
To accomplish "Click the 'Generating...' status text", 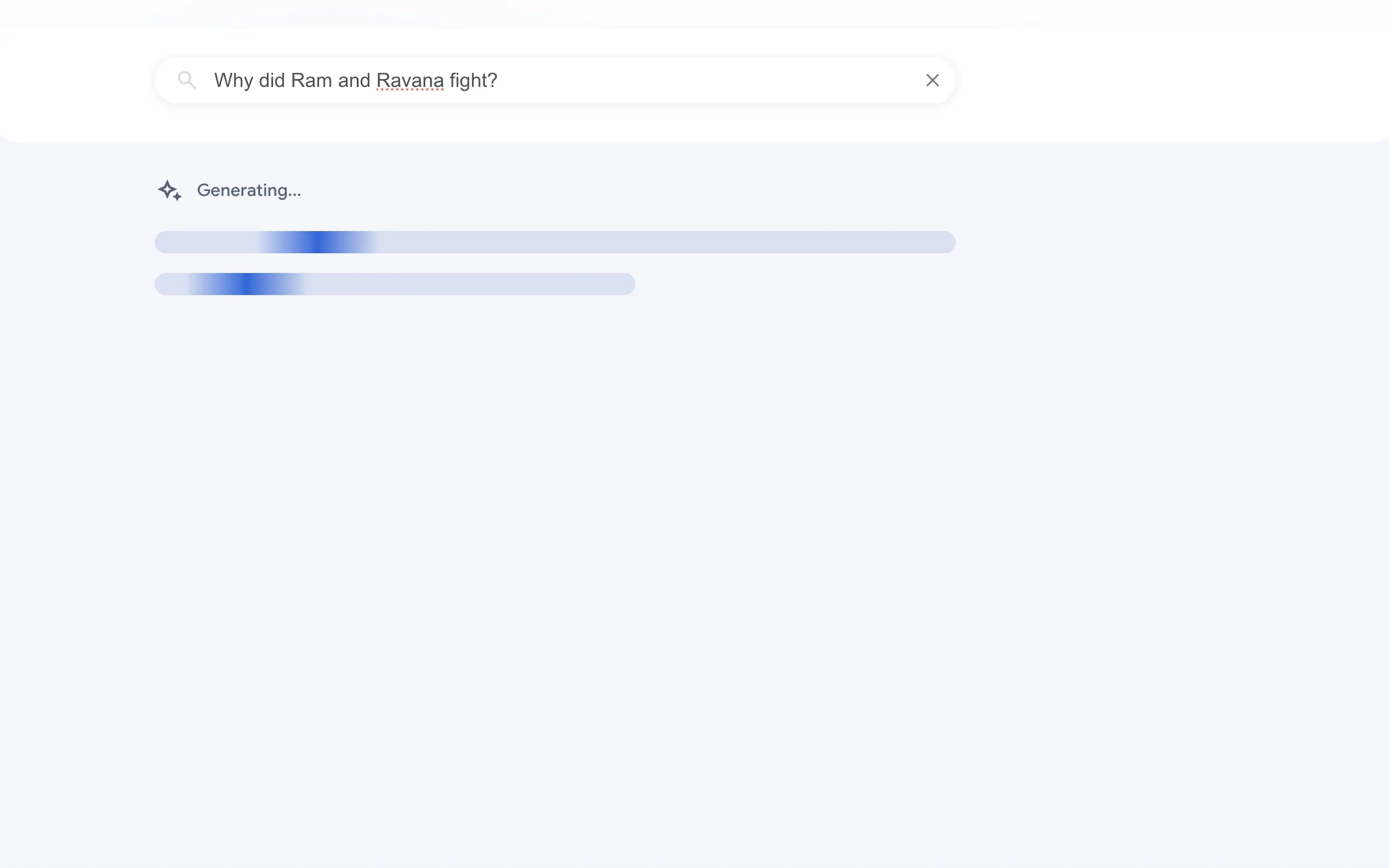I will coord(249,191).
